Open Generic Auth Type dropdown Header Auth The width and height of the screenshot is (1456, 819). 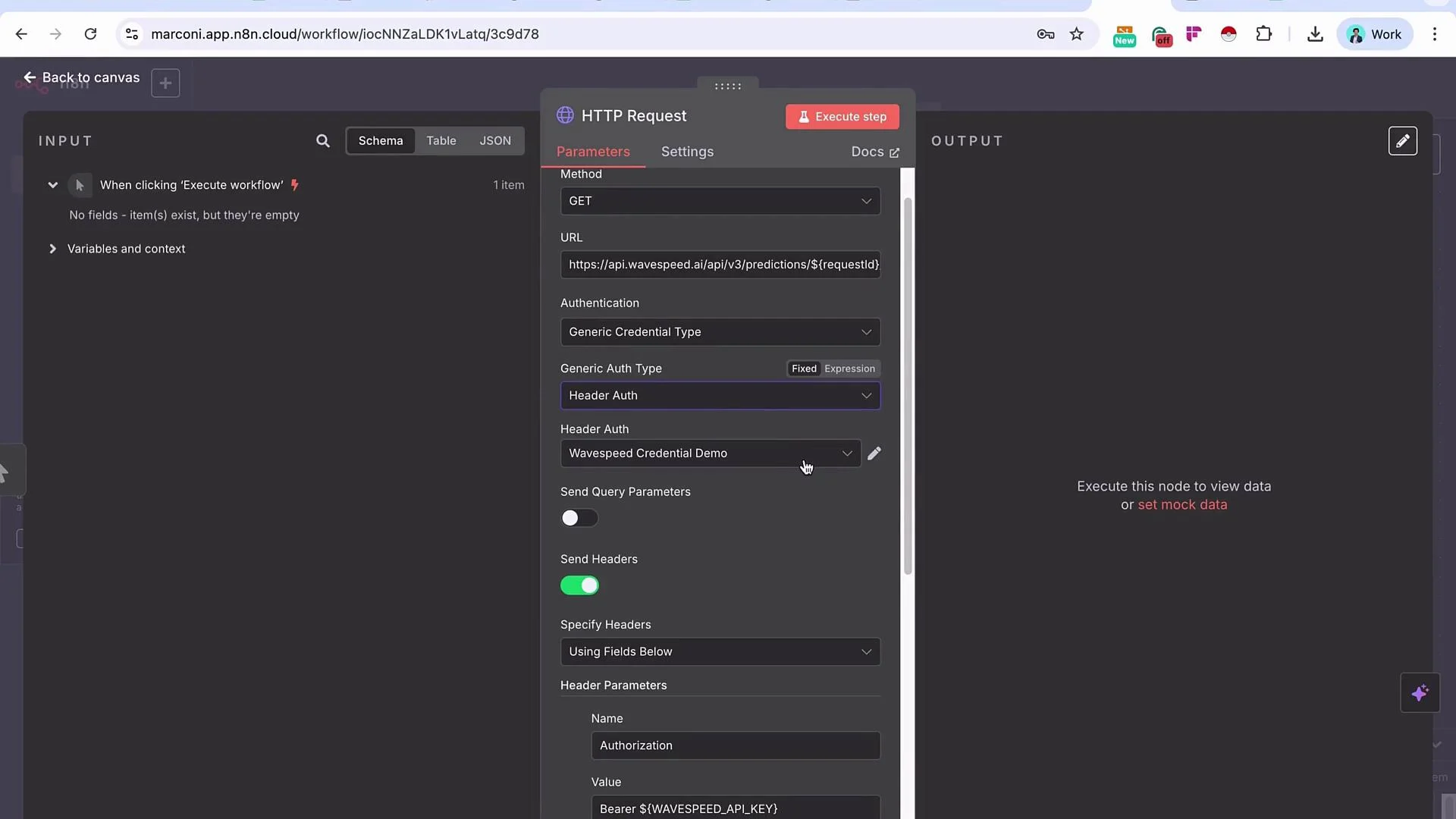pos(720,396)
